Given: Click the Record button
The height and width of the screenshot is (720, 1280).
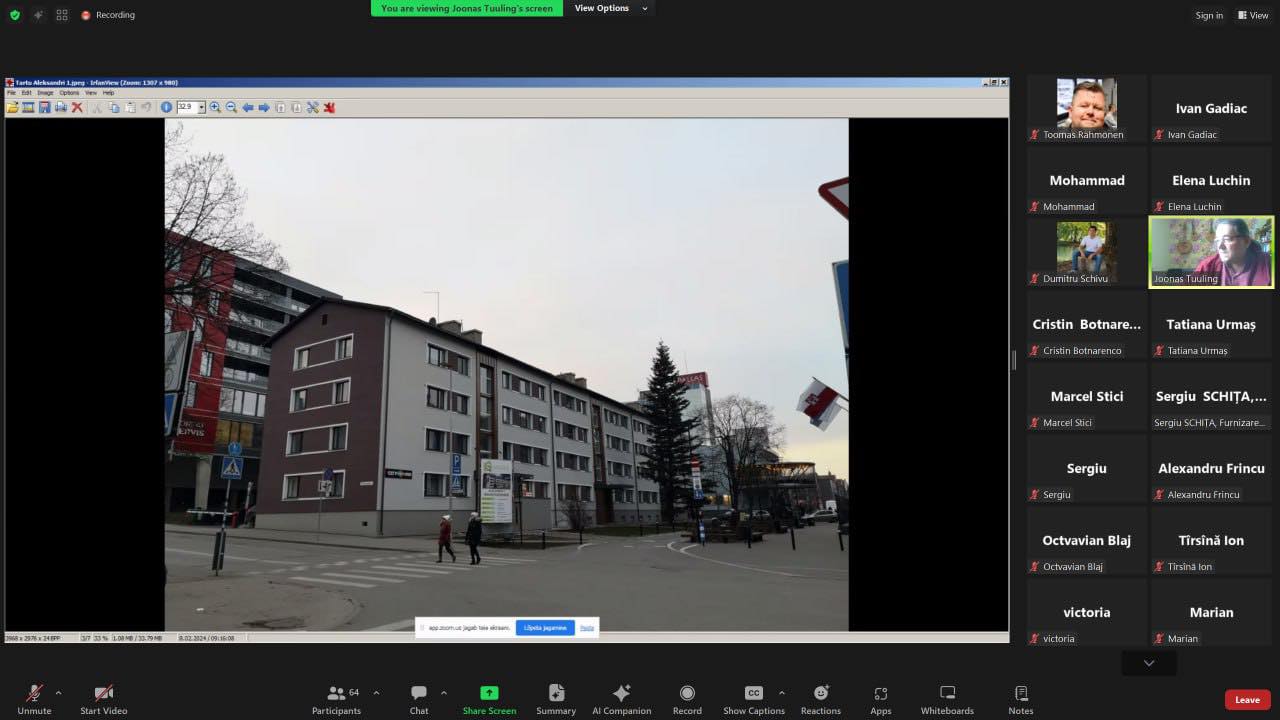Looking at the screenshot, I should click(x=687, y=699).
